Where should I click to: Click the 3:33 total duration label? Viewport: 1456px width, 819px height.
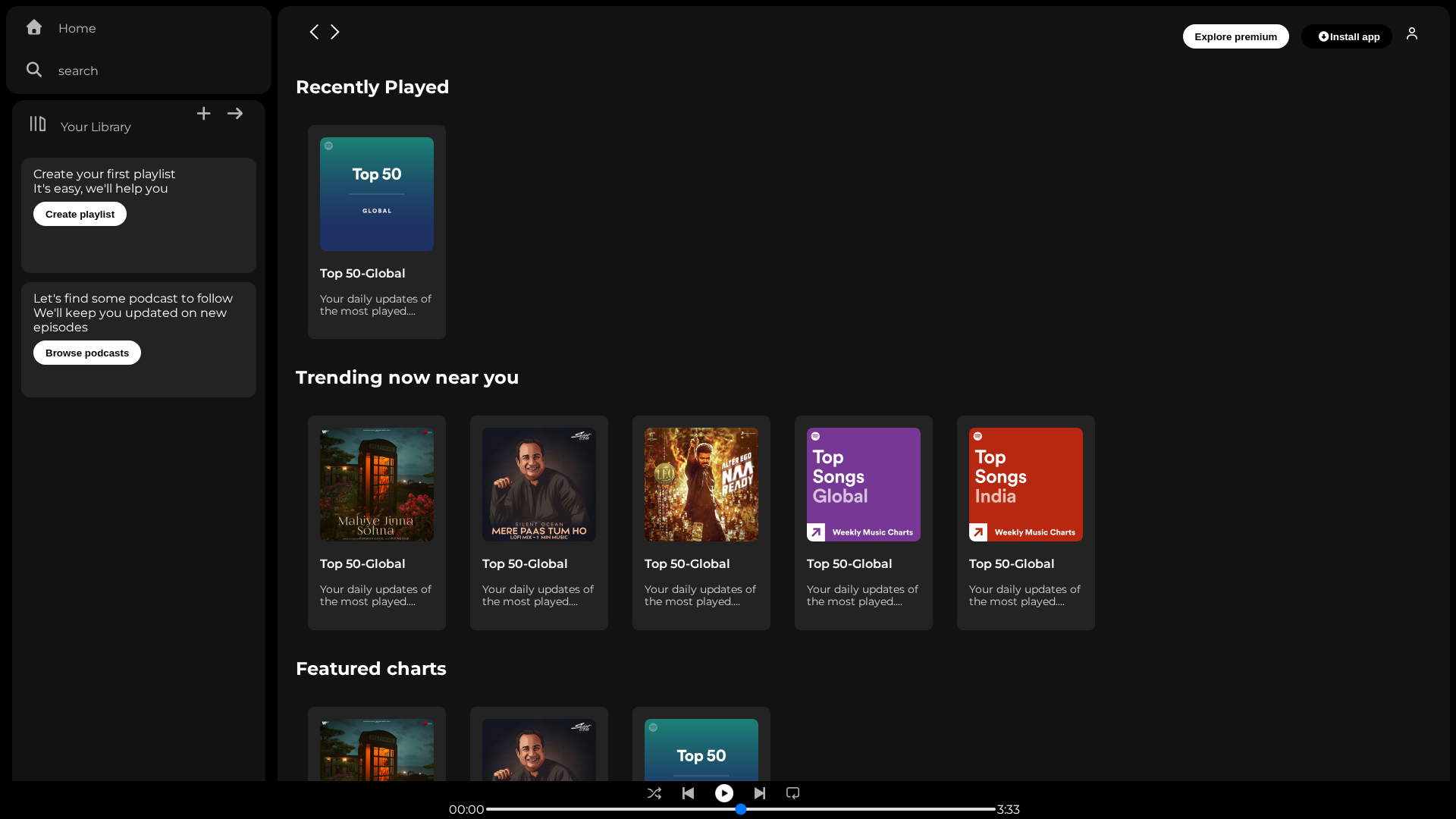tap(1009, 809)
